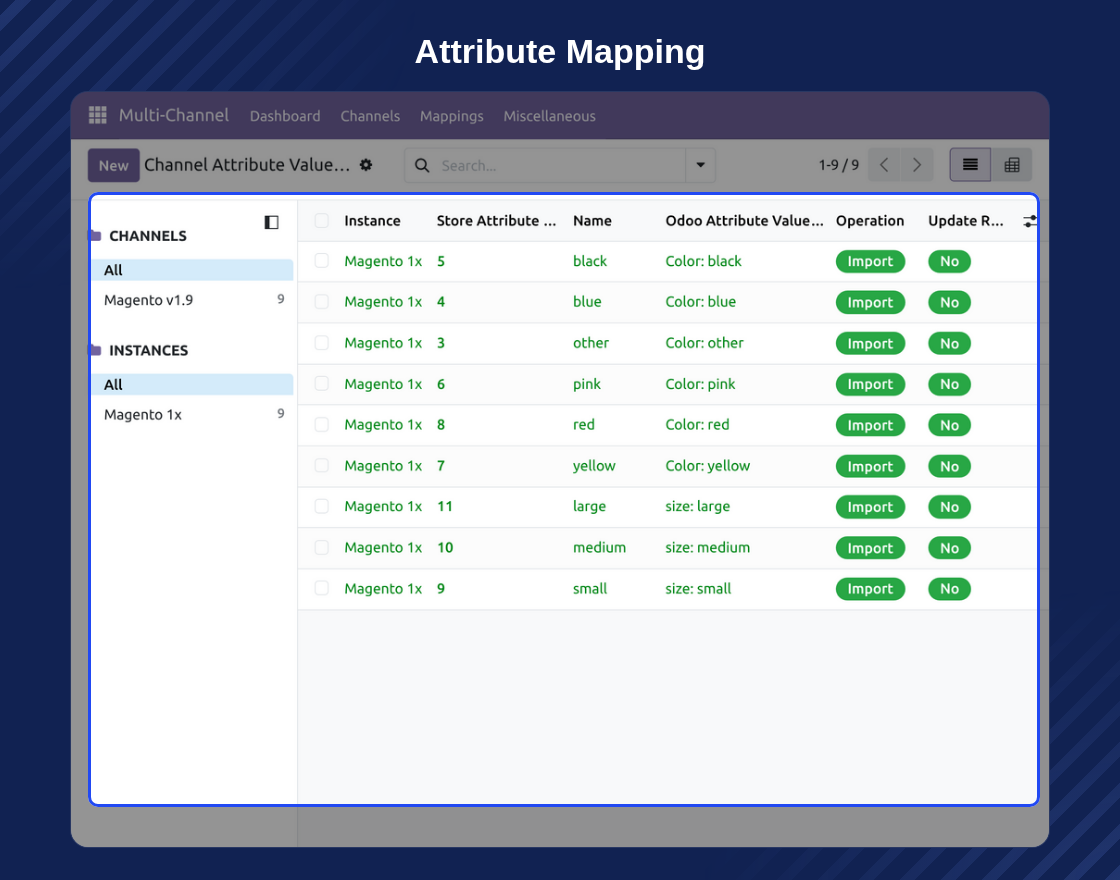The image size is (1120, 880).
Task: Switch to list view
Action: [970, 165]
